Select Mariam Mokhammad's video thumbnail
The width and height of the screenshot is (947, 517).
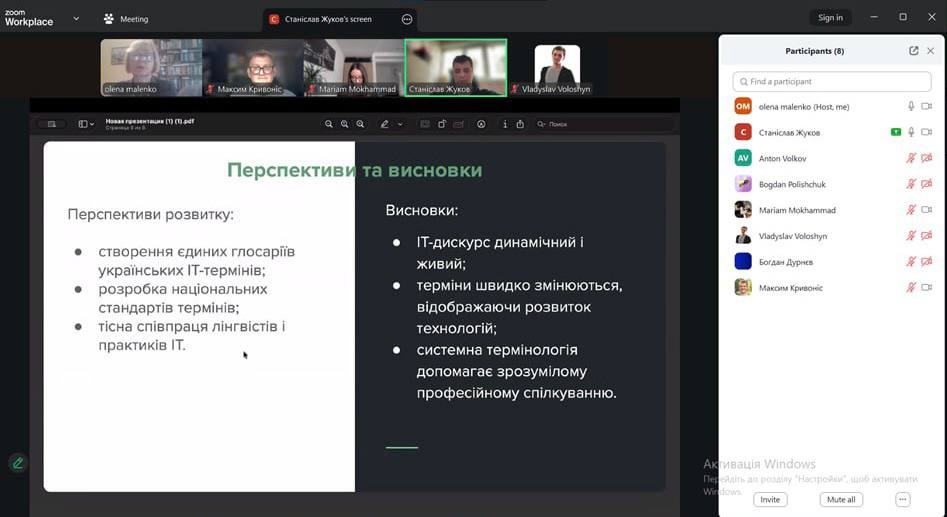point(353,67)
